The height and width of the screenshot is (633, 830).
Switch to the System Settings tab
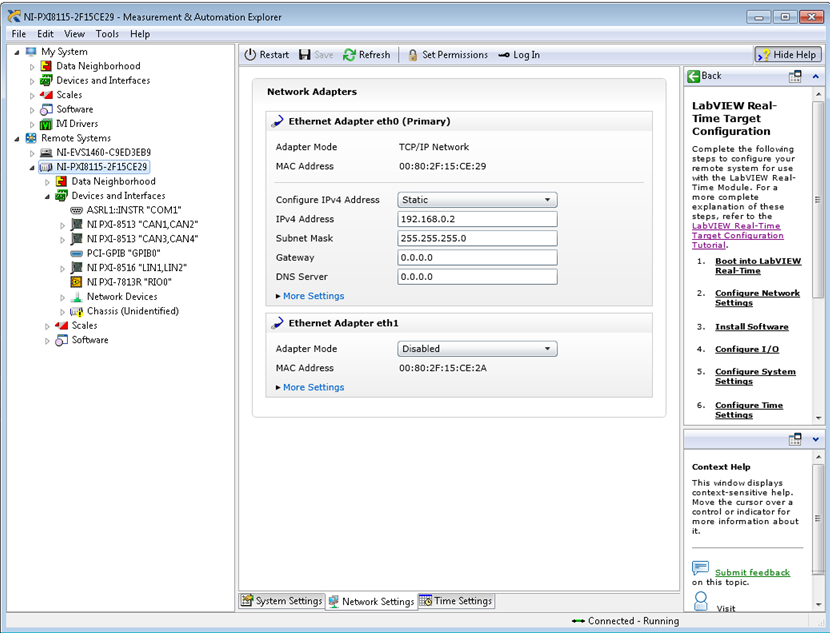(x=282, y=601)
